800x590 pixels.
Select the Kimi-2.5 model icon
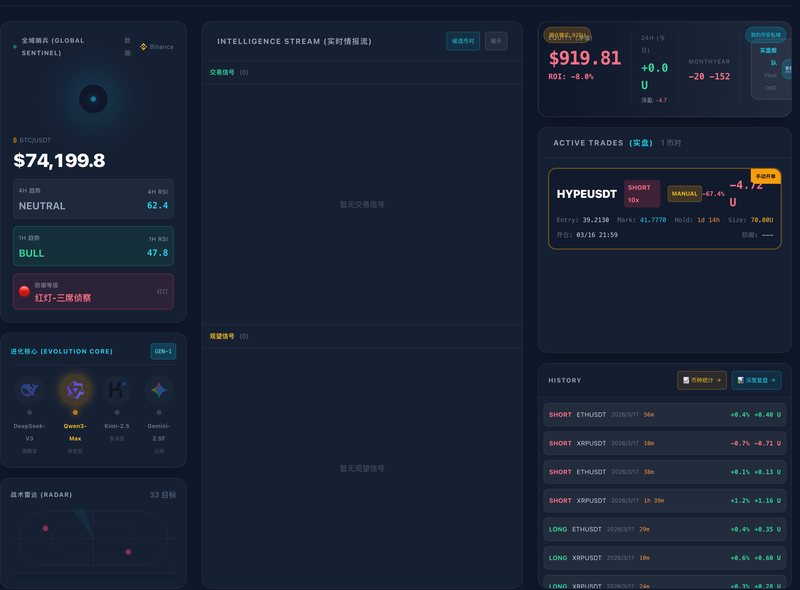[x=117, y=390]
